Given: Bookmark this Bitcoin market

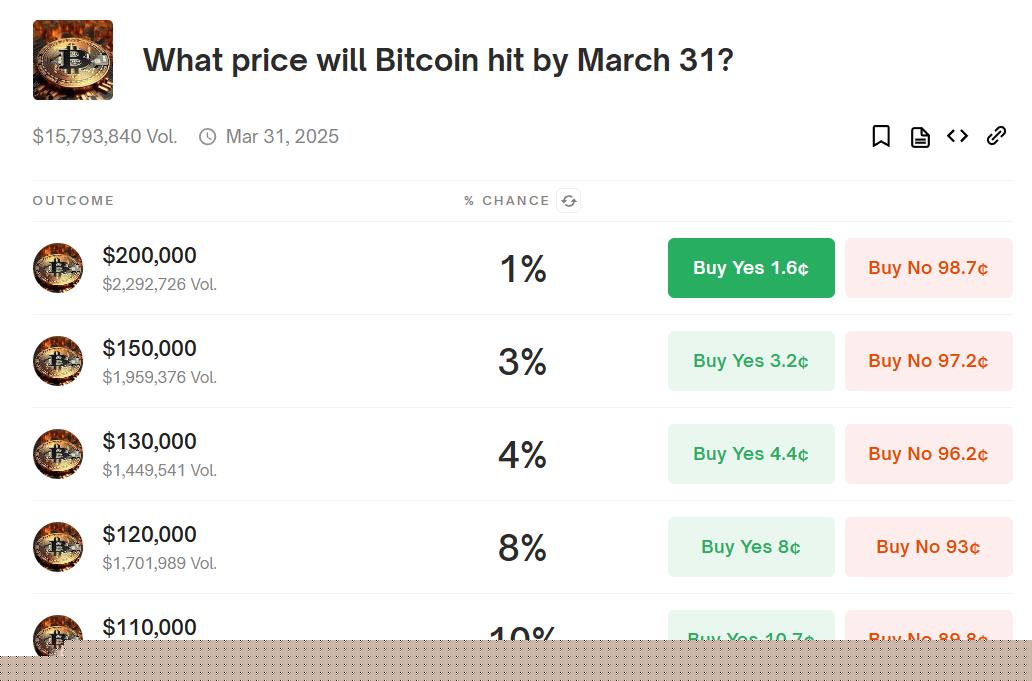Looking at the screenshot, I should point(881,136).
